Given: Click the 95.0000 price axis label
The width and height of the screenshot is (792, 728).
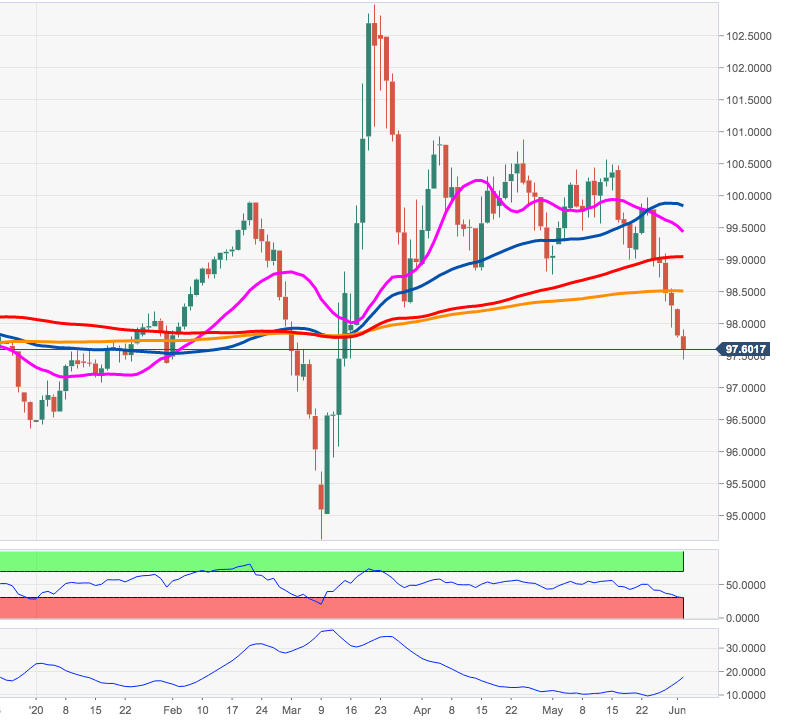Looking at the screenshot, I should (x=749, y=516).
